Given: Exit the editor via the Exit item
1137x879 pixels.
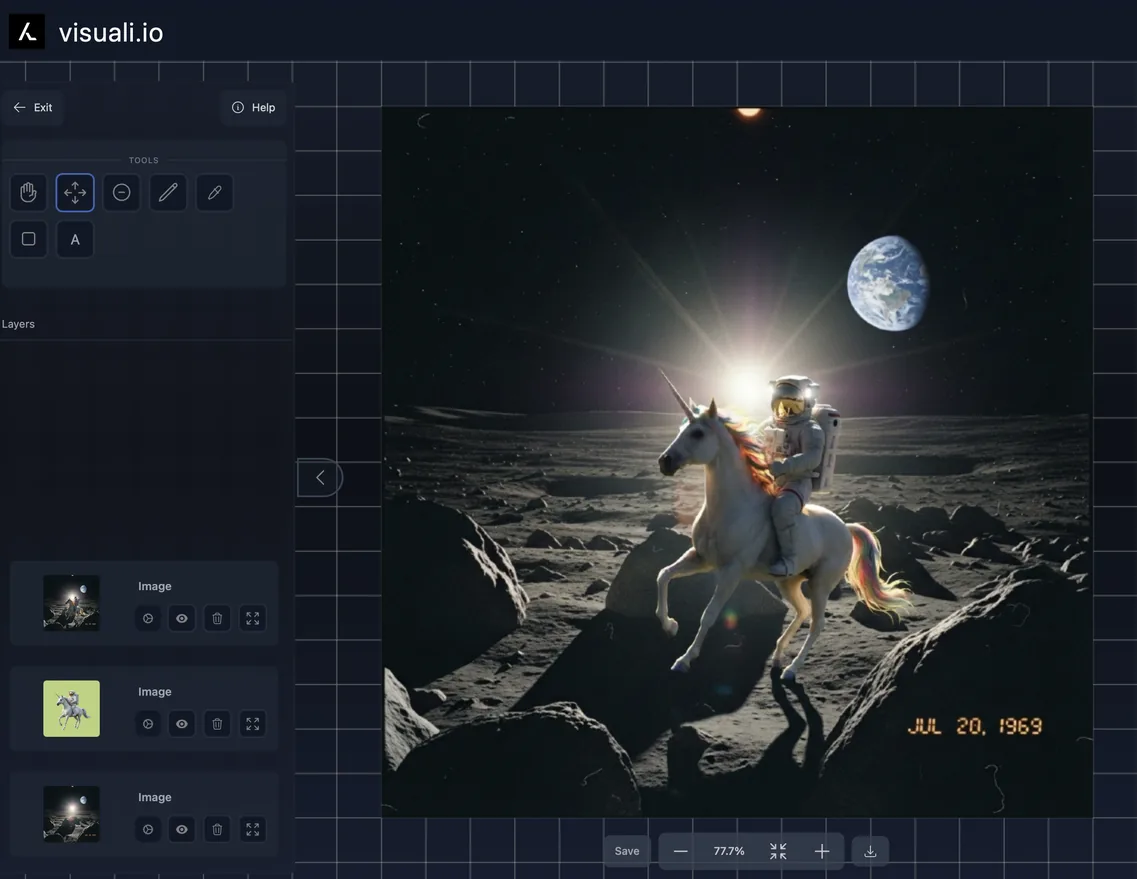Looking at the screenshot, I should (x=33, y=106).
